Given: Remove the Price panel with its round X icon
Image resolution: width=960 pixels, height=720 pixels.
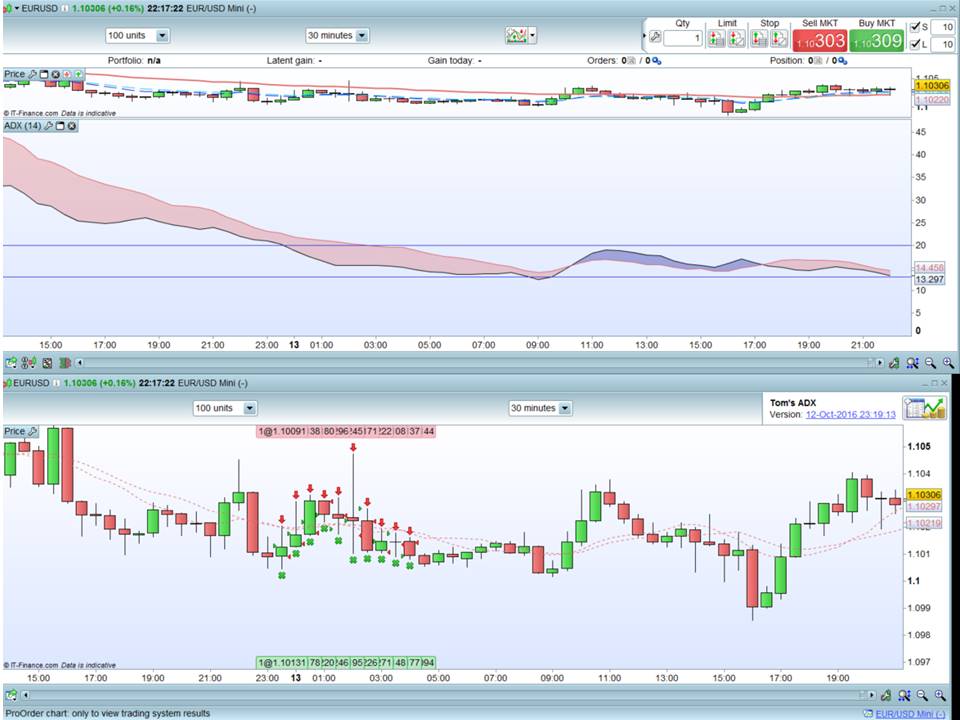Looking at the screenshot, I should [56, 74].
